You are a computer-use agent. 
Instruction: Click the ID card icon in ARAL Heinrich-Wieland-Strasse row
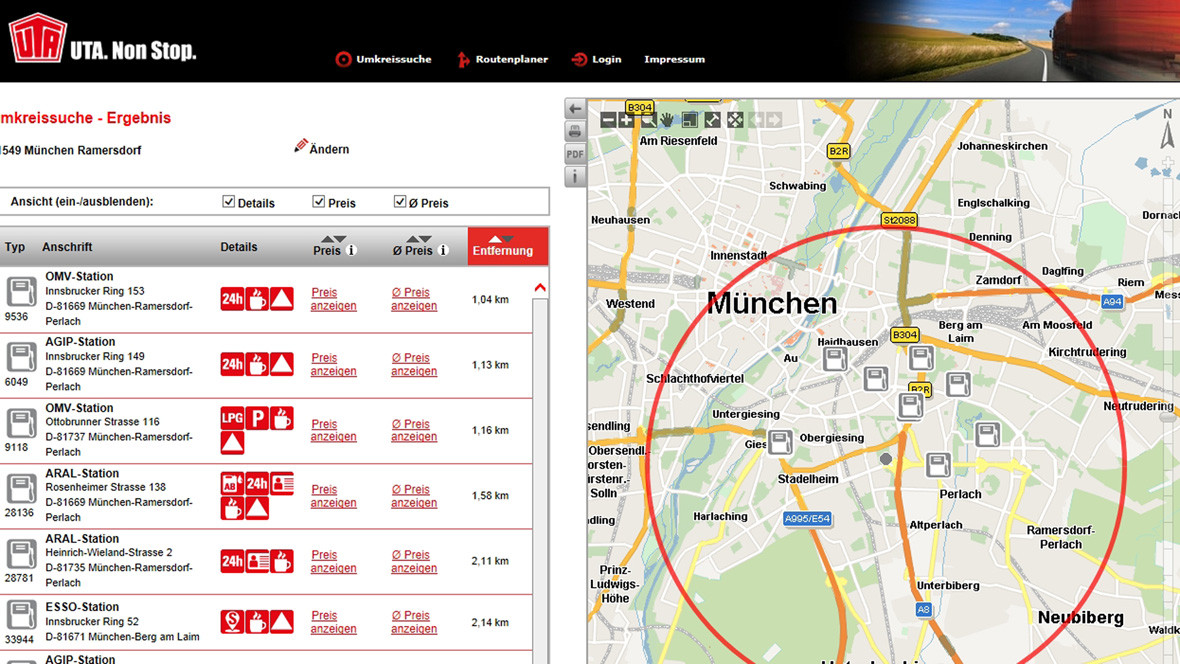click(257, 561)
